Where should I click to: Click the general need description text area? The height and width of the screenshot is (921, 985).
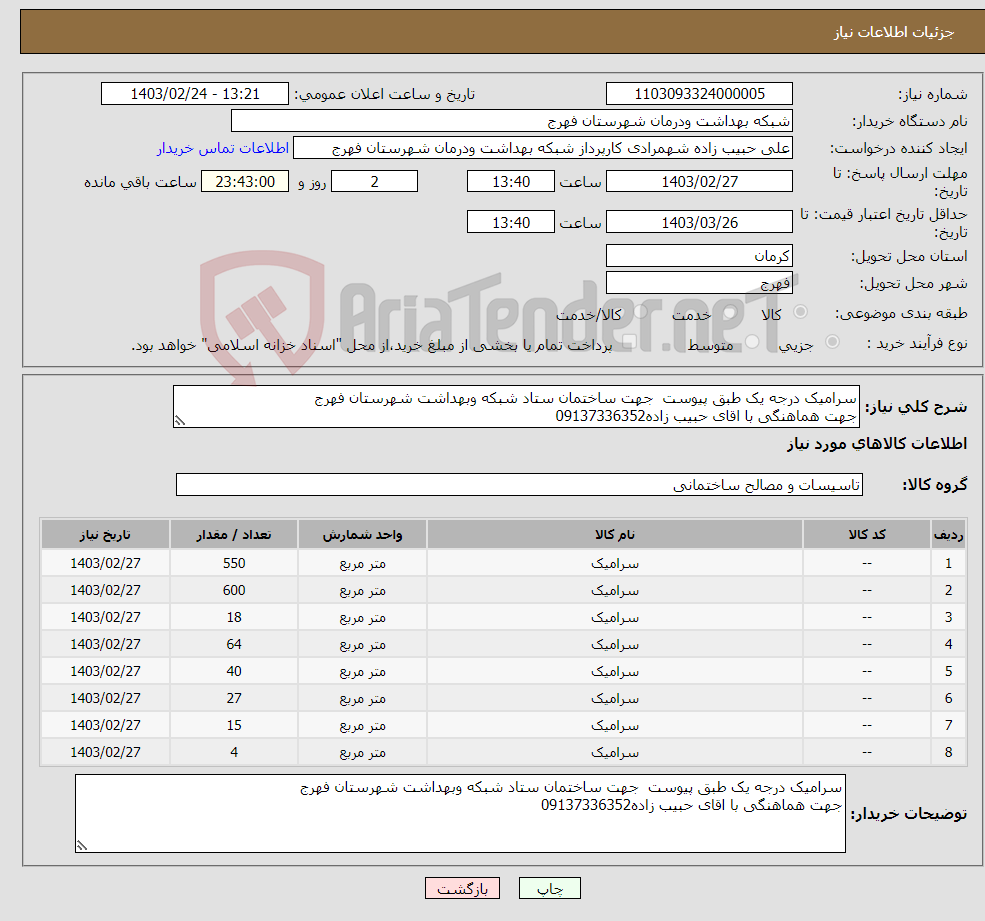coord(516,406)
